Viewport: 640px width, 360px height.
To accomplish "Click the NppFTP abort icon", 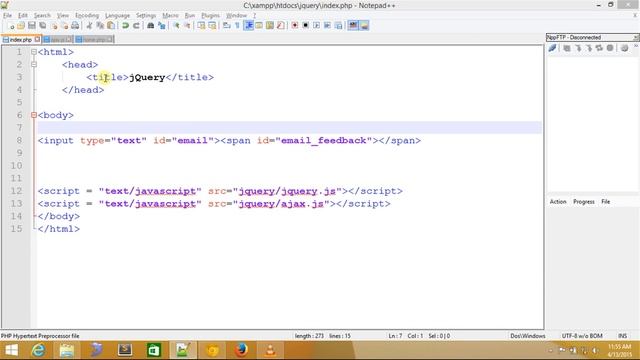I will [610, 48].
